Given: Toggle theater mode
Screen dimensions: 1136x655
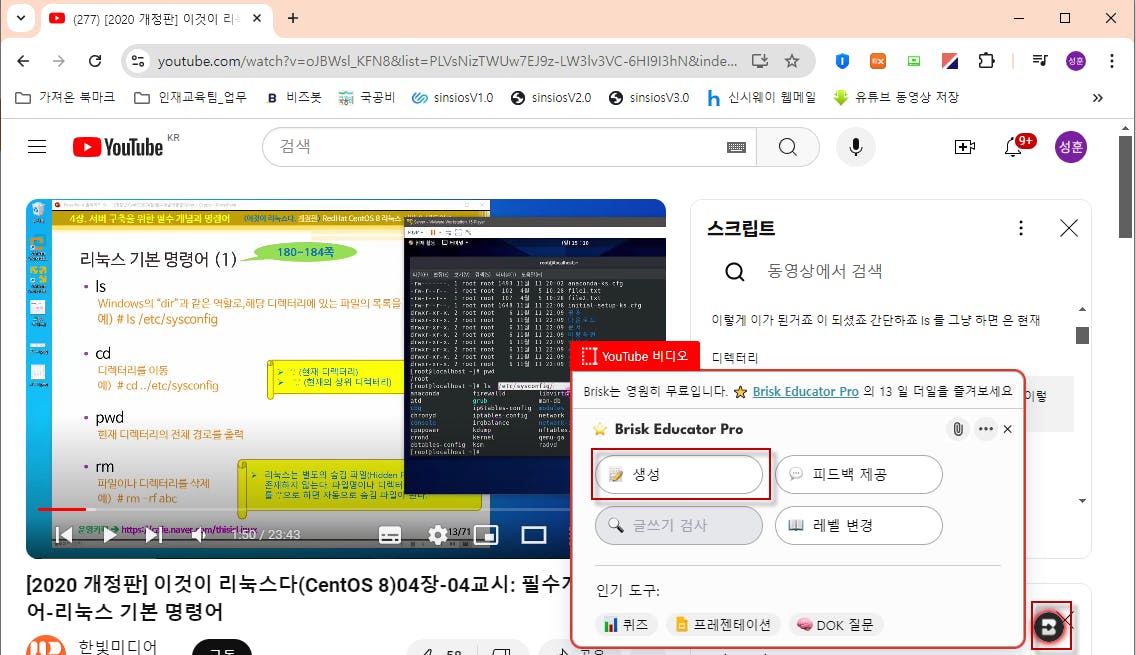Looking at the screenshot, I should pyautogui.click(x=534, y=535).
